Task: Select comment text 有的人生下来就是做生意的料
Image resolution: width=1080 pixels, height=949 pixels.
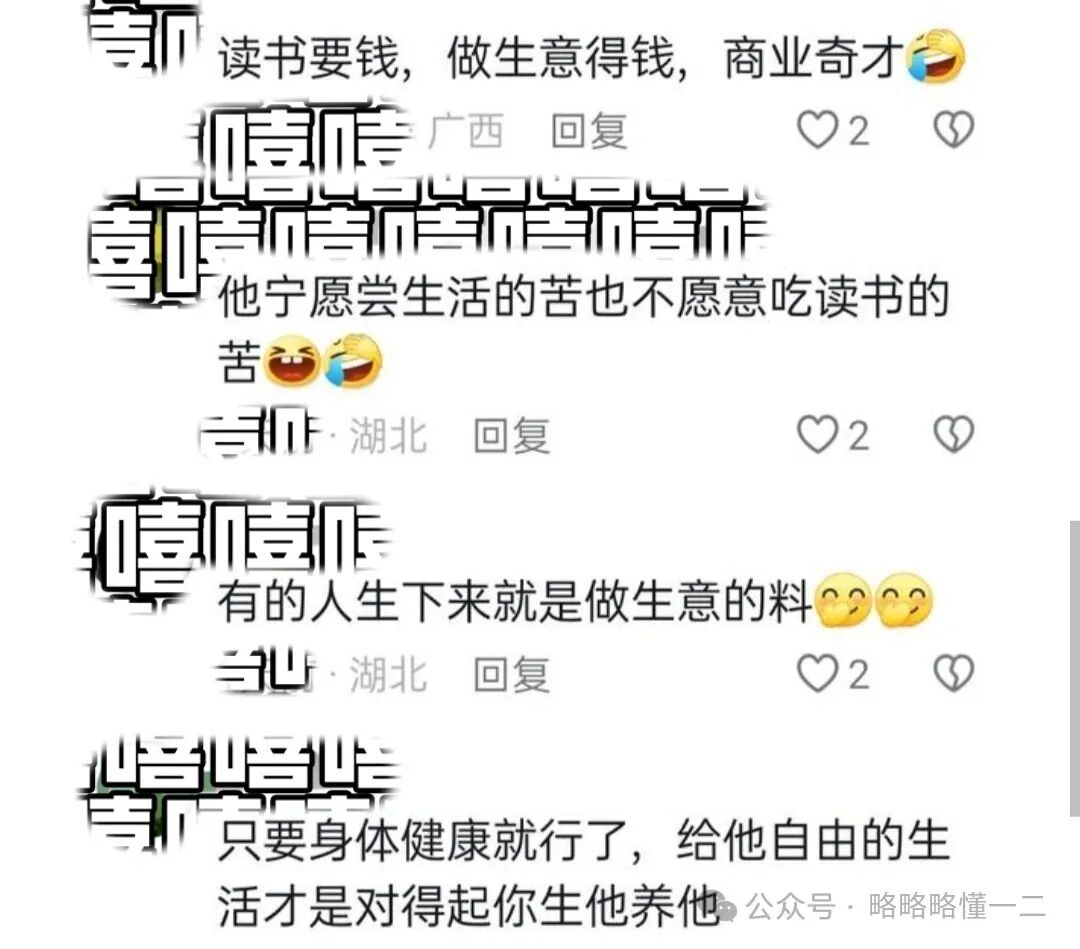Action: click(x=515, y=602)
